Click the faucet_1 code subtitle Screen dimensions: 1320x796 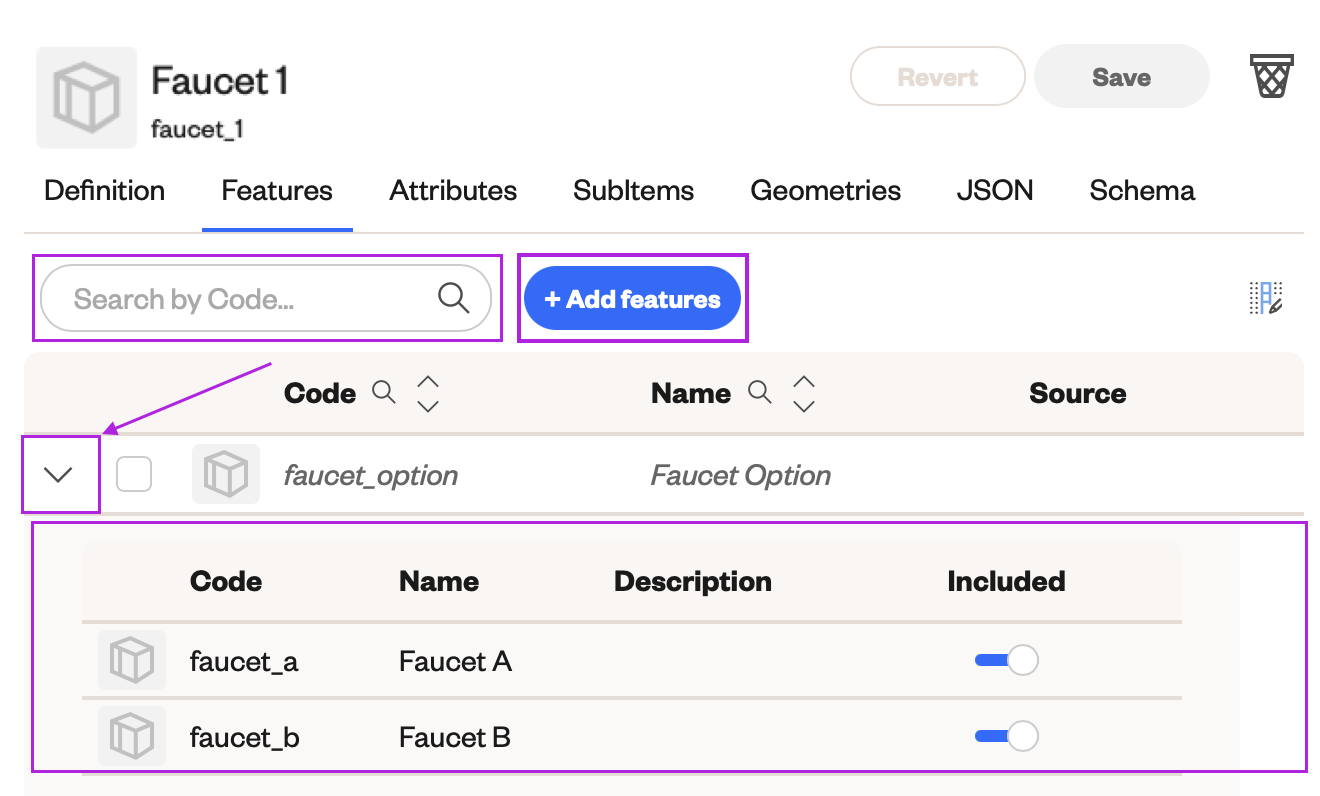(197, 129)
